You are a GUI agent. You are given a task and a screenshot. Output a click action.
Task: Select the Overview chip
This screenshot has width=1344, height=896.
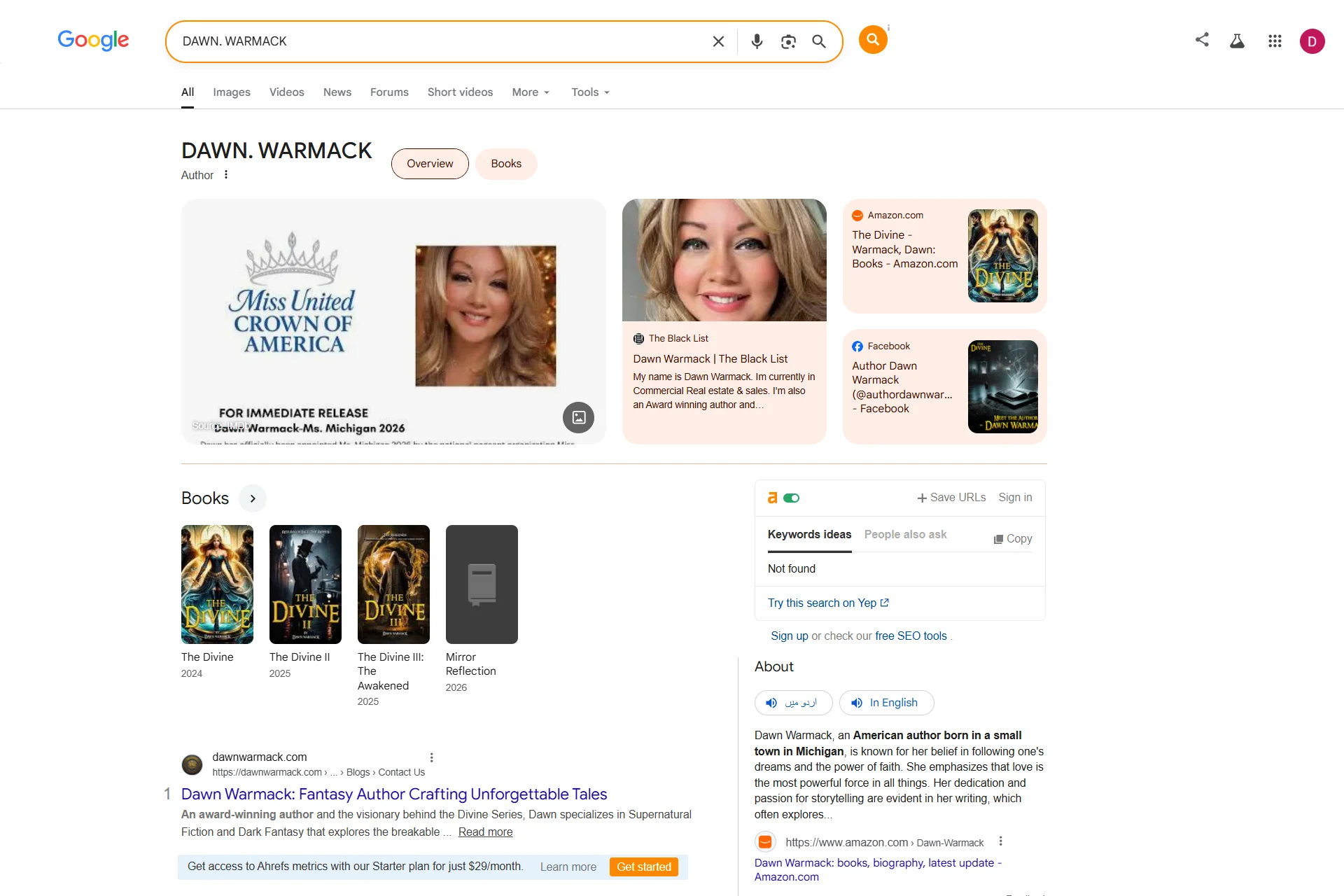click(x=430, y=164)
